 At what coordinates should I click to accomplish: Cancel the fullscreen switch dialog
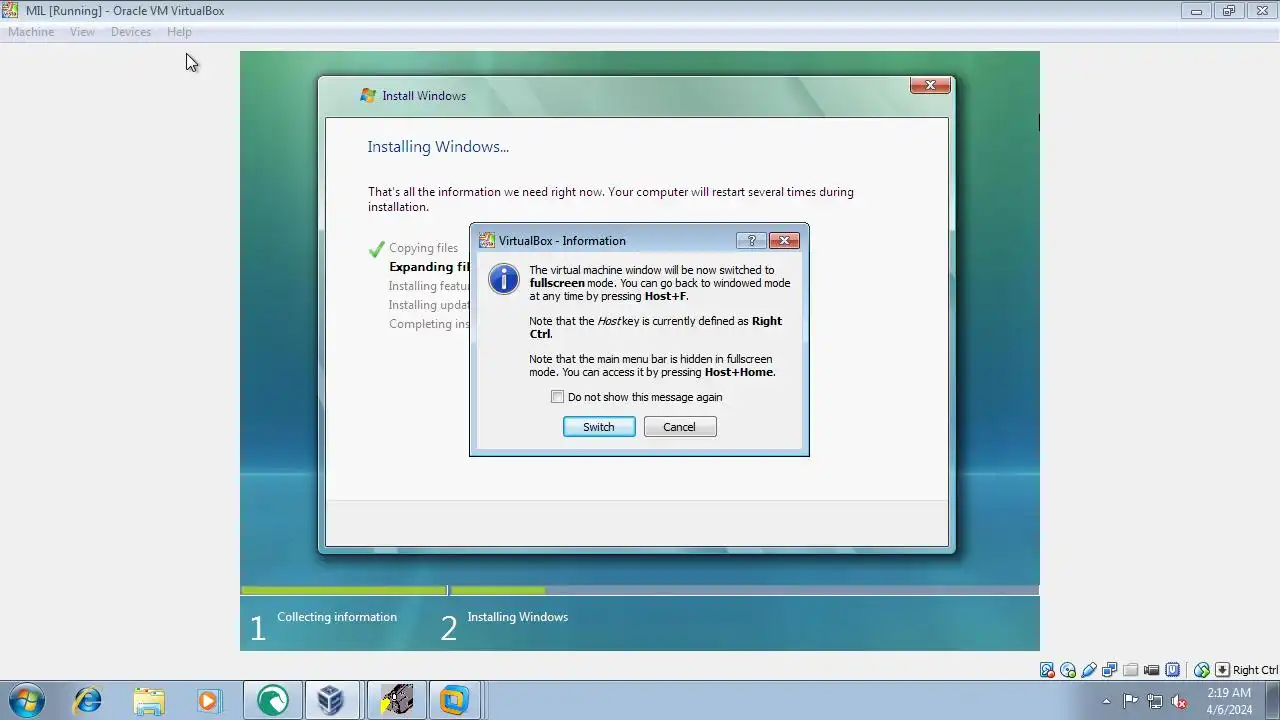click(x=680, y=427)
